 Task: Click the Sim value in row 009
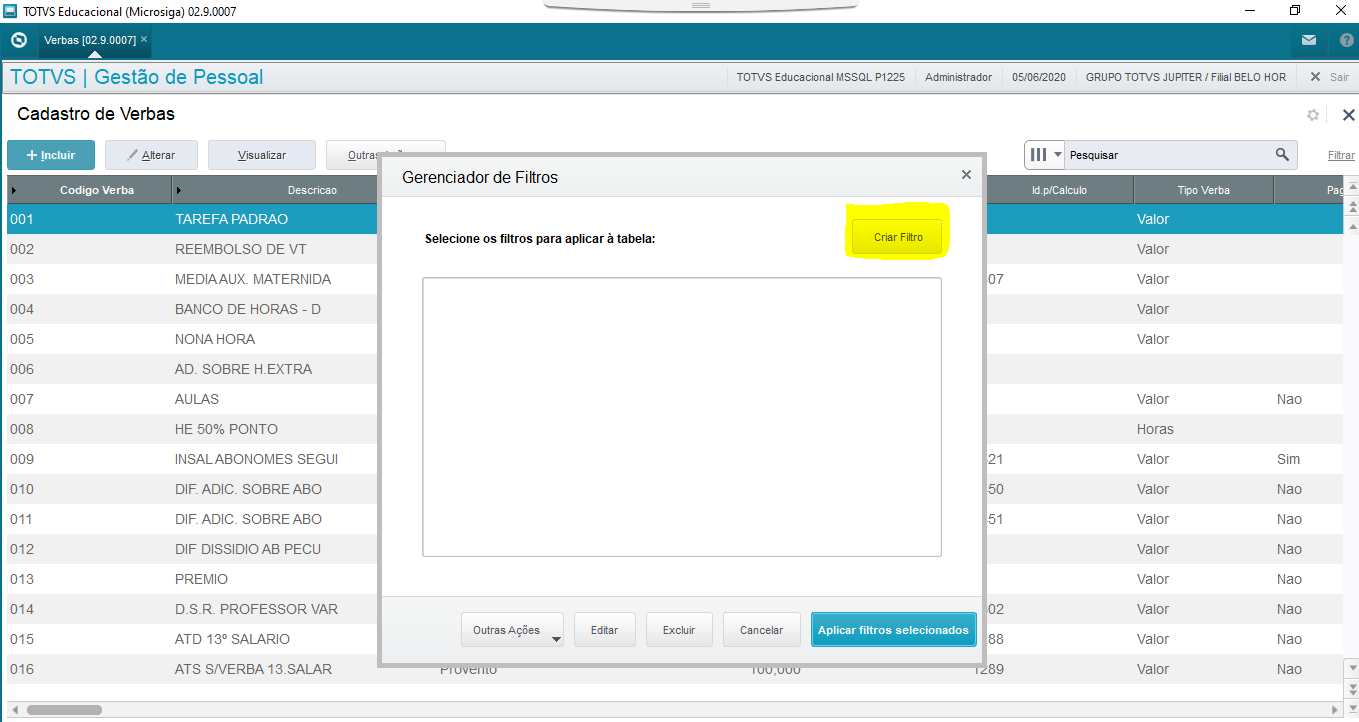tap(1288, 459)
